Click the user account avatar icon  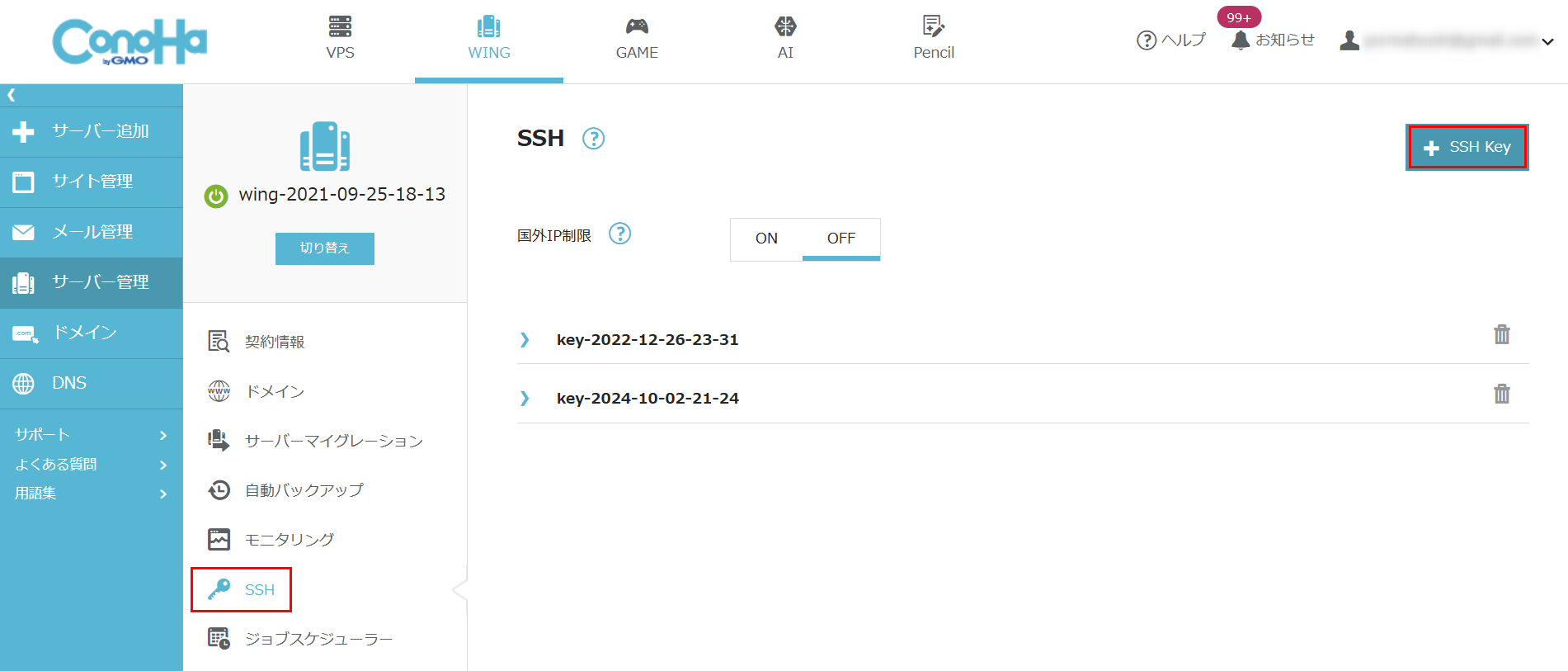[1349, 40]
